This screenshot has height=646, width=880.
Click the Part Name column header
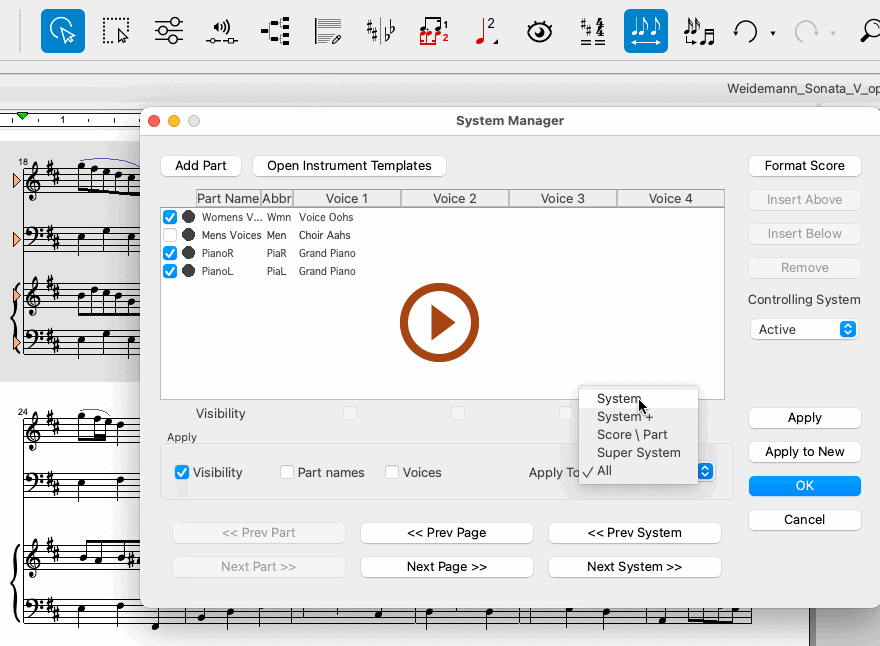point(228,198)
